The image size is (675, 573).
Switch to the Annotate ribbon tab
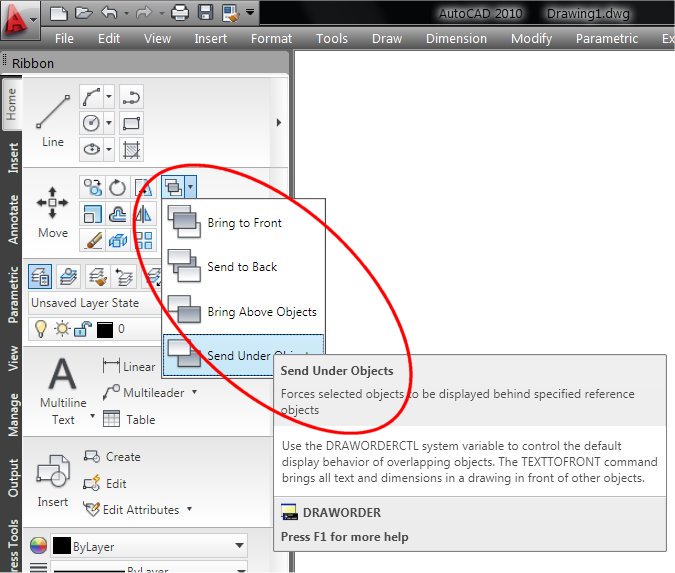pos(13,220)
